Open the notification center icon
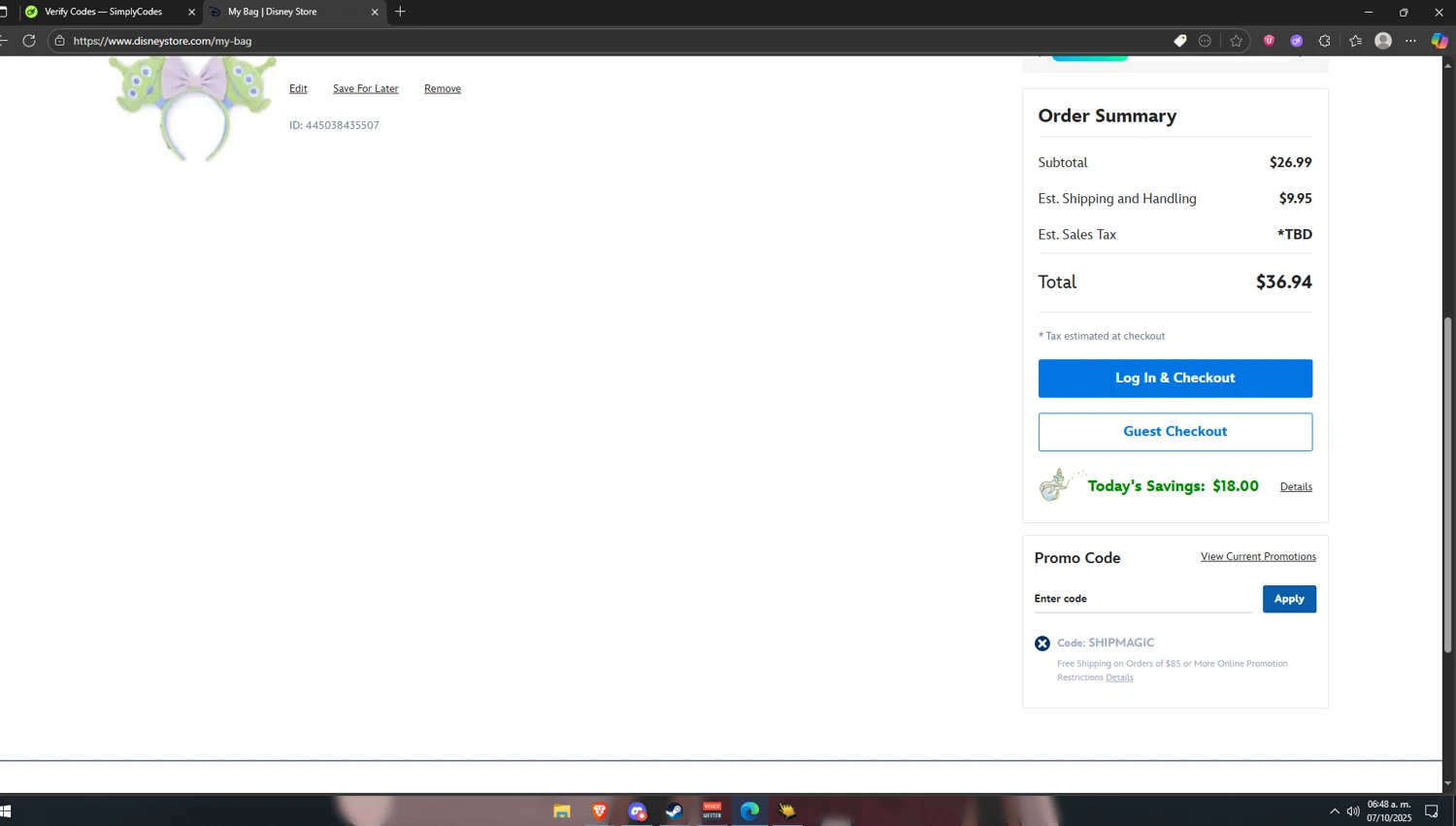Image resolution: width=1456 pixels, height=826 pixels. (x=1432, y=811)
